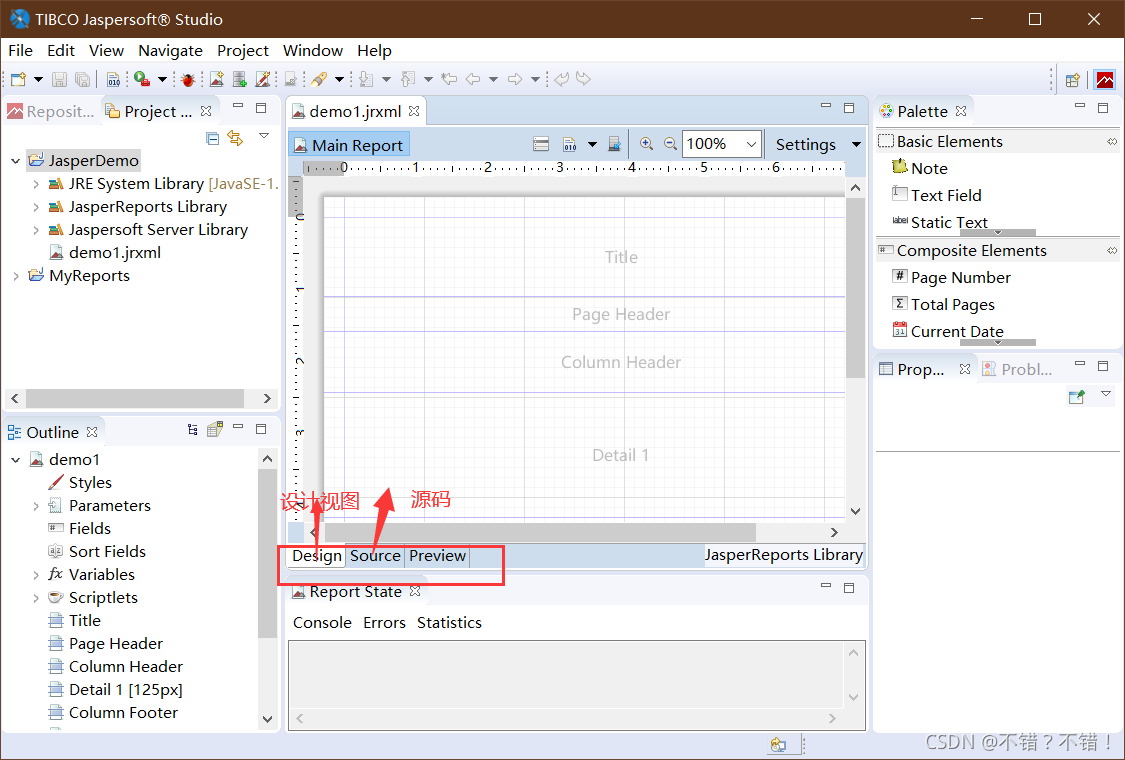Click the last edit location icon
Screen dimensions: 1125x760
point(449,79)
